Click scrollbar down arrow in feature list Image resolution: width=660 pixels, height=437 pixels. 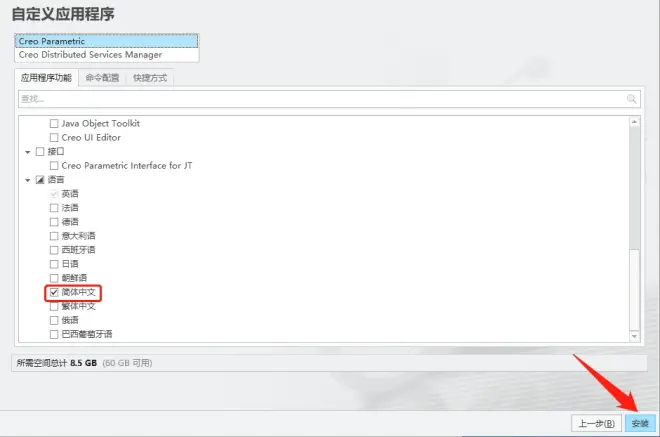(634, 336)
